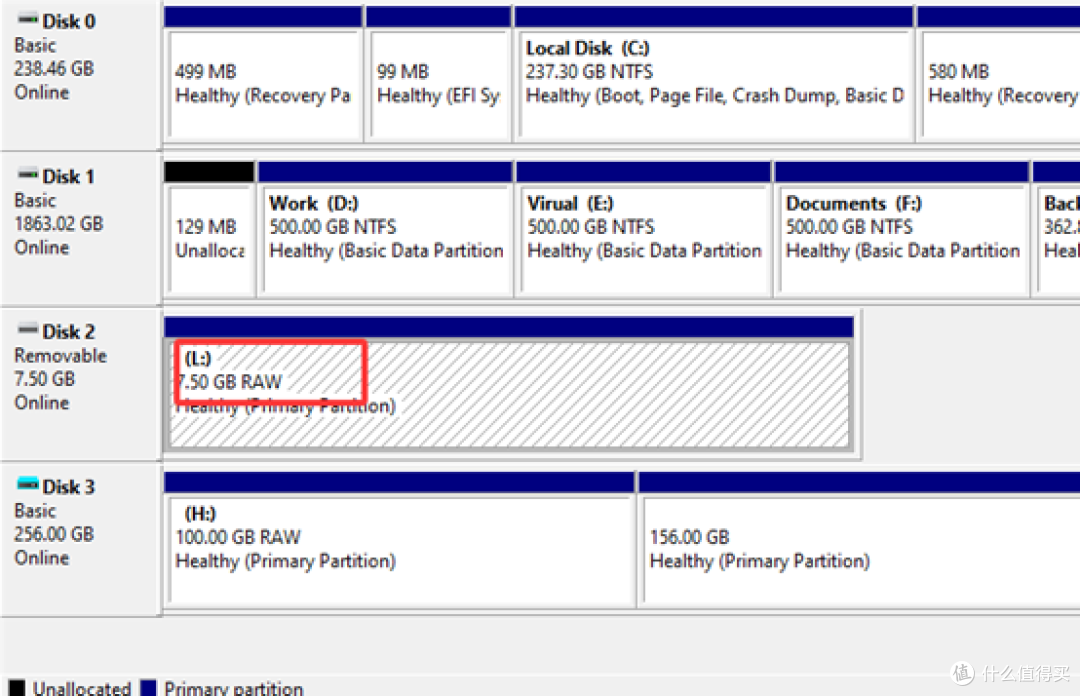Click the Disk 3 drive icon
Screen dimensions: 1080x696
click(28, 485)
